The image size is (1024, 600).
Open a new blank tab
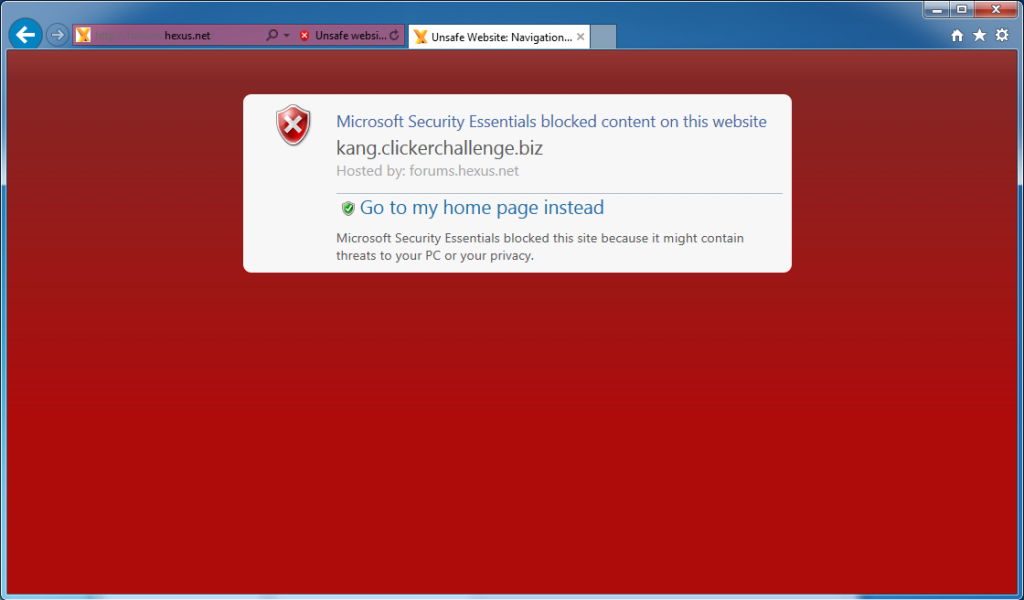click(x=603, y=37)
